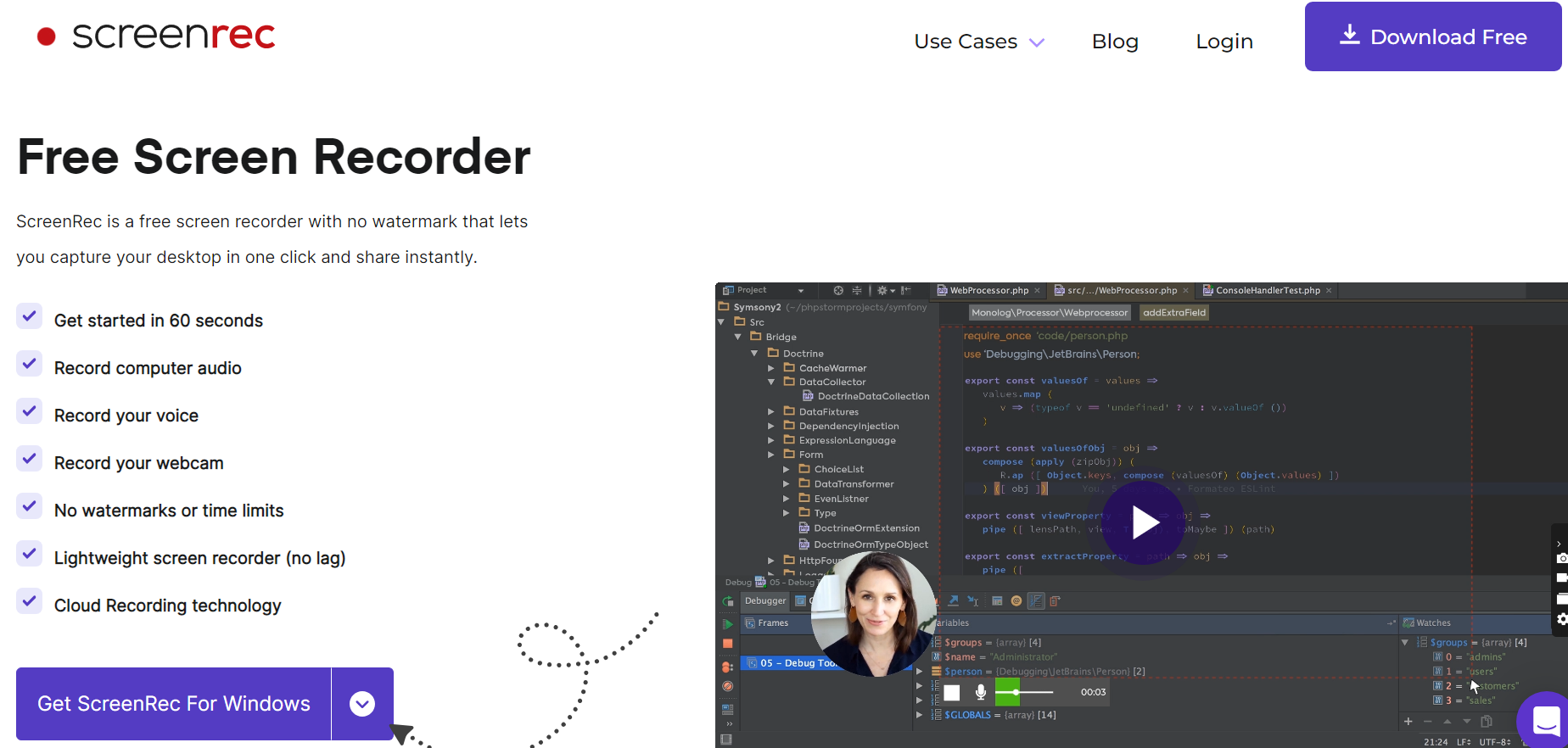This screenshot has height=748, width=1568.
Task: Switch to the Debugger tab
Action: 765,601
